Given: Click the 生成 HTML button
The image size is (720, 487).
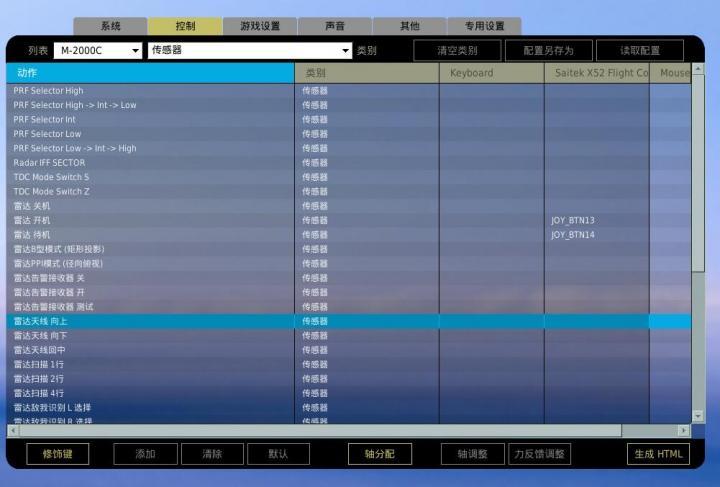Looking at the screenshot, I should pyautogui.click(x=658, y=454).
